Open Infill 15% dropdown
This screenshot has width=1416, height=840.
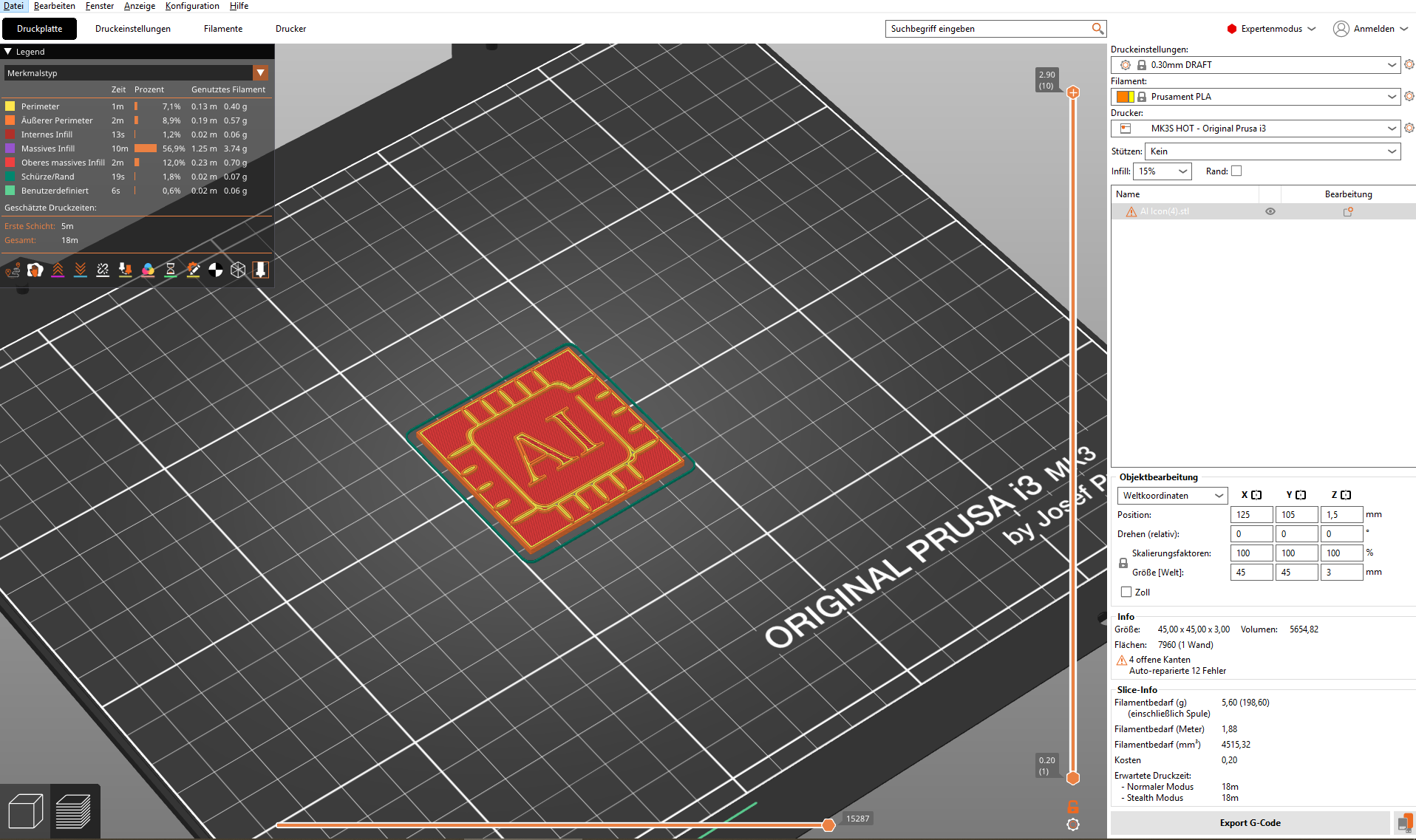pyautogui.click(x=1163, y=171)
